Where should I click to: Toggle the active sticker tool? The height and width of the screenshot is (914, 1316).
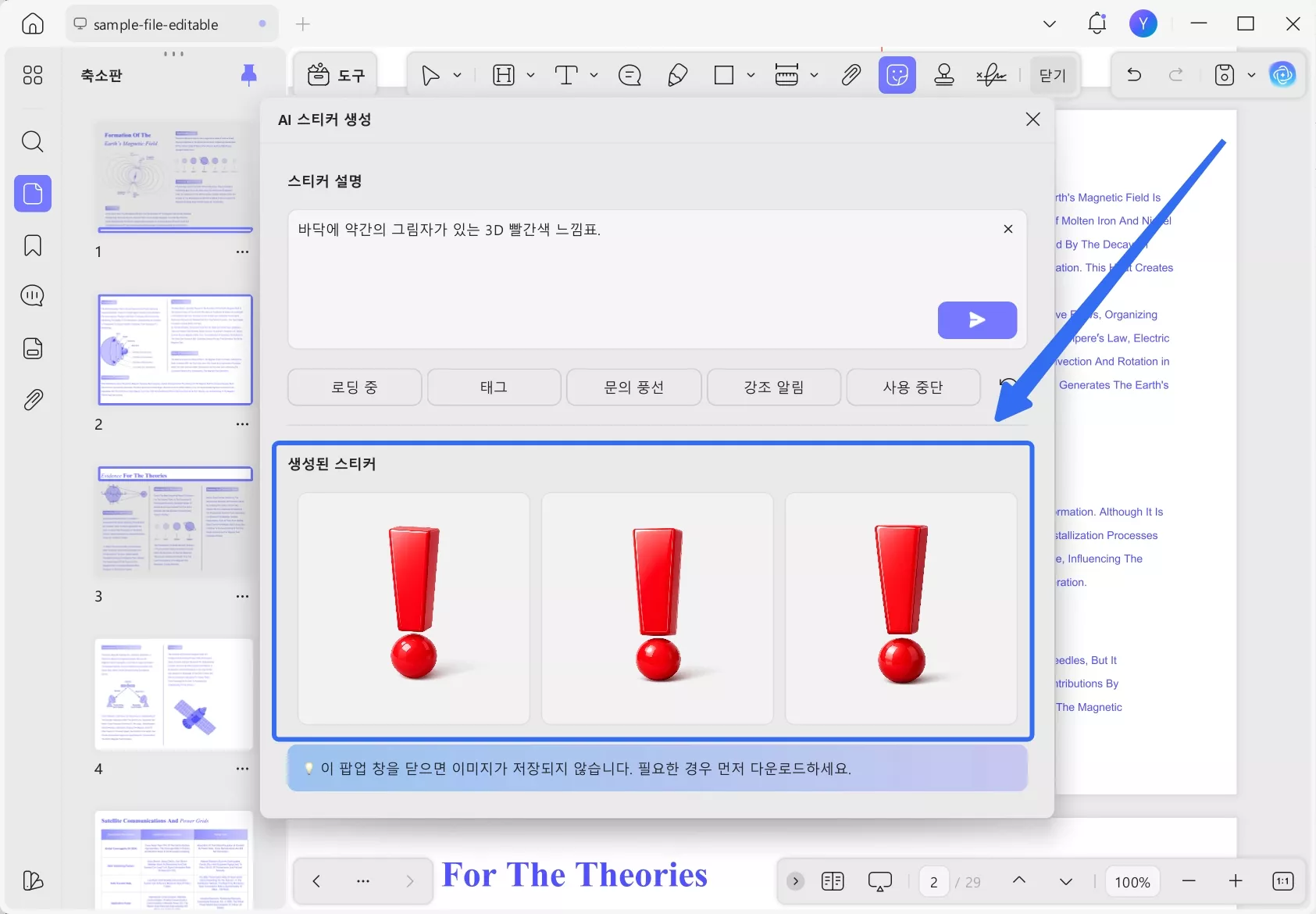tap(897, 75)
